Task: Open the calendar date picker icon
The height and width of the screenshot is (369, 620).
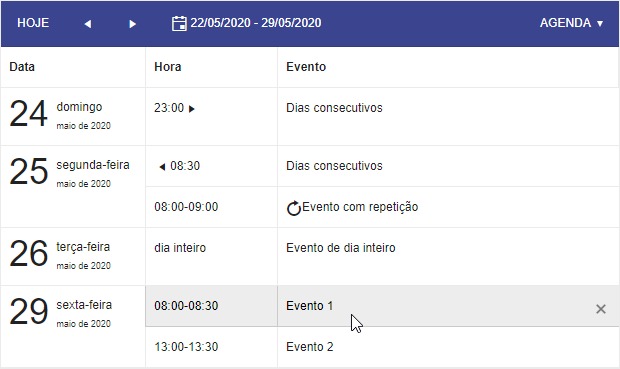Action: (x=179, y=23)
